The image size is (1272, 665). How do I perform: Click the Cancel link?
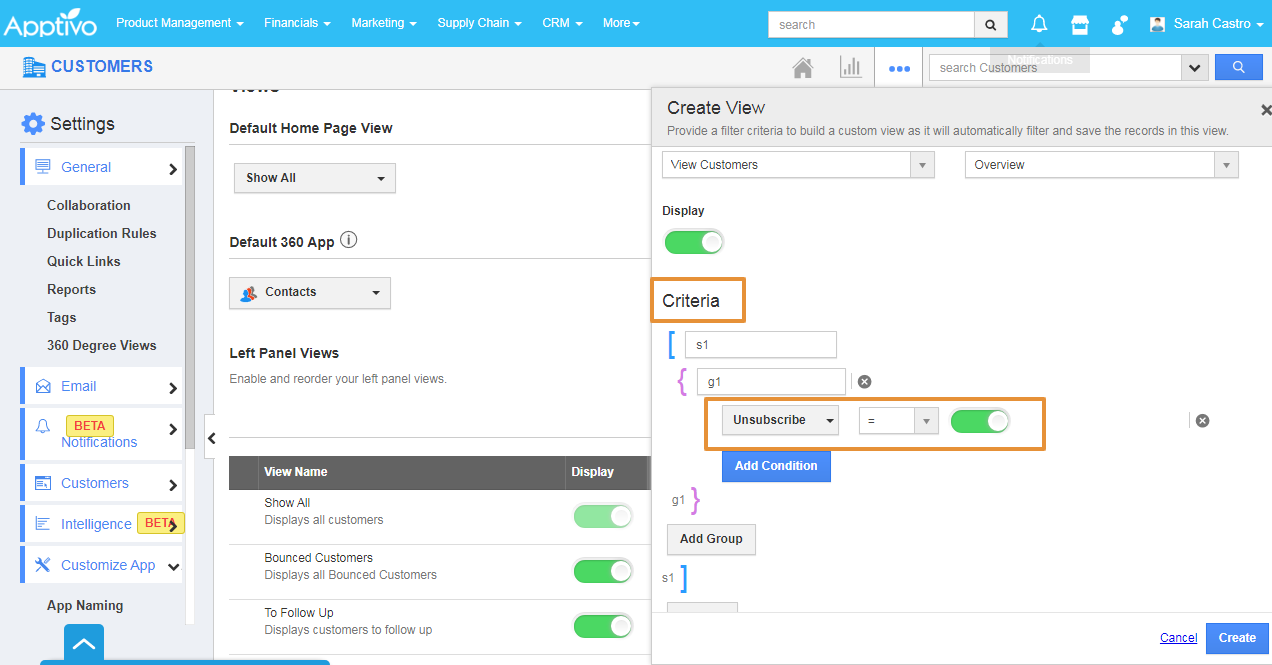click(1178, 638)
